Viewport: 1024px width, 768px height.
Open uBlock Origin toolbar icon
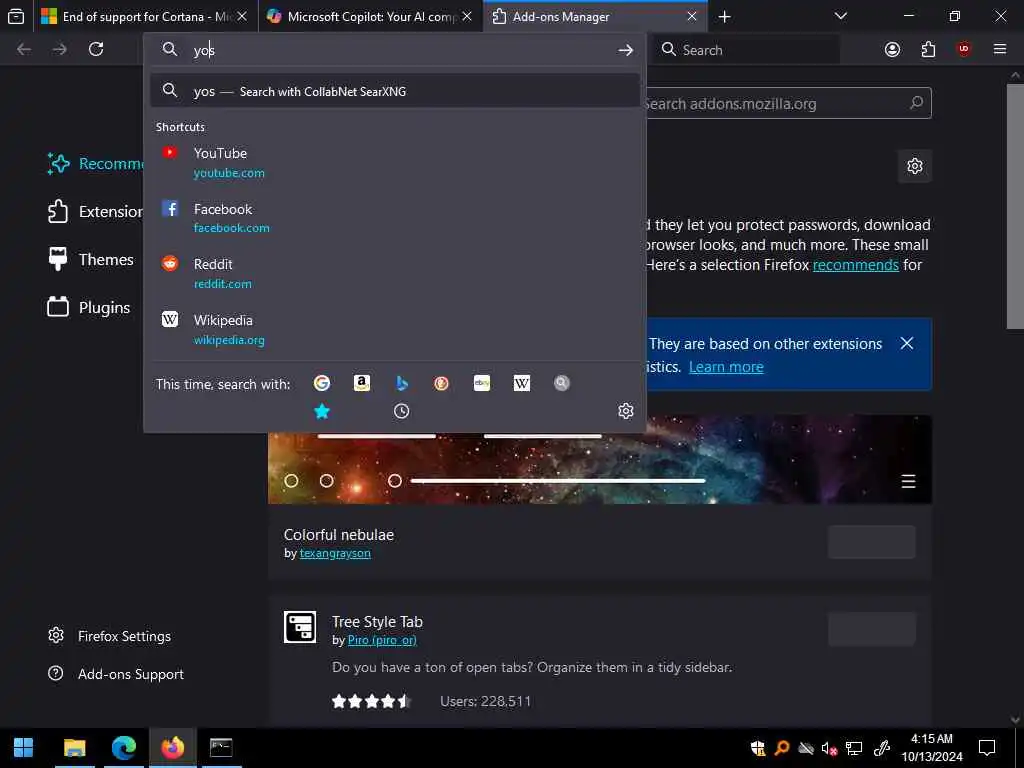(963, 49)
